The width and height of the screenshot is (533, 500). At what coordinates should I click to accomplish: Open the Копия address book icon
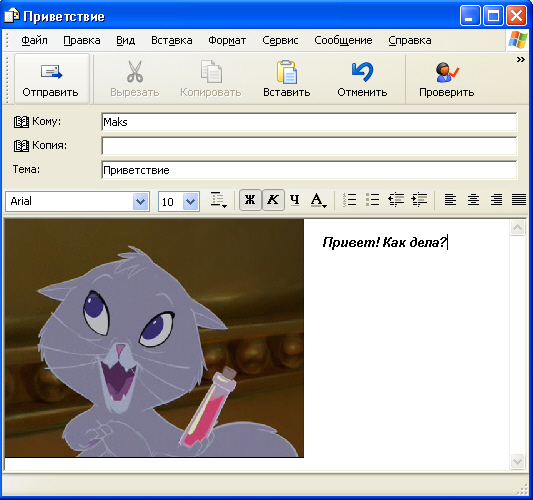21,146
